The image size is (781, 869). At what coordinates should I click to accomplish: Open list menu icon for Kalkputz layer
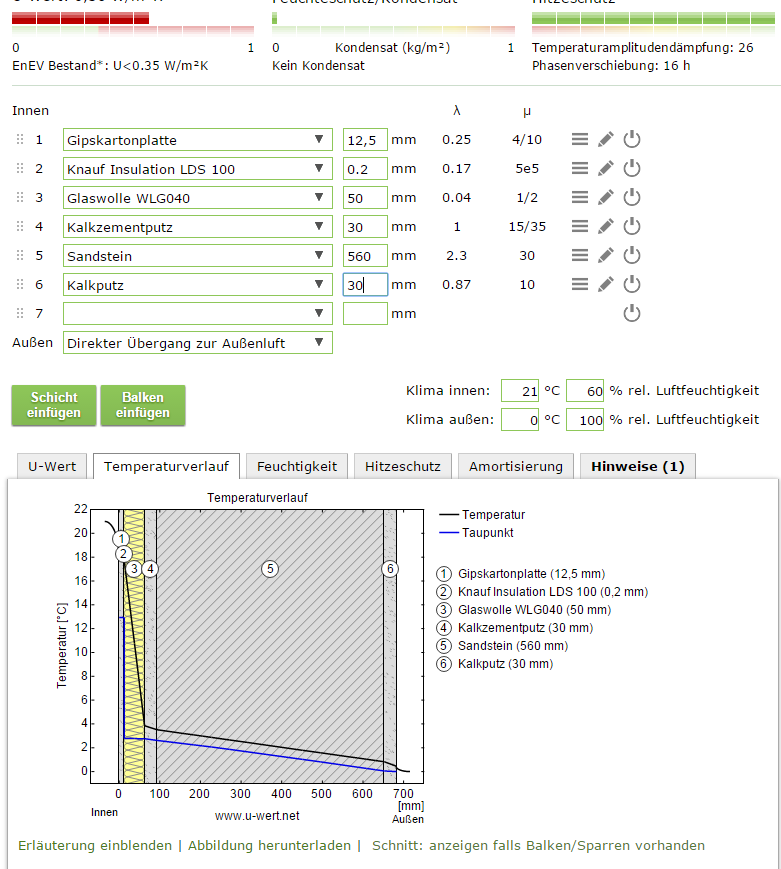point(579,285)
